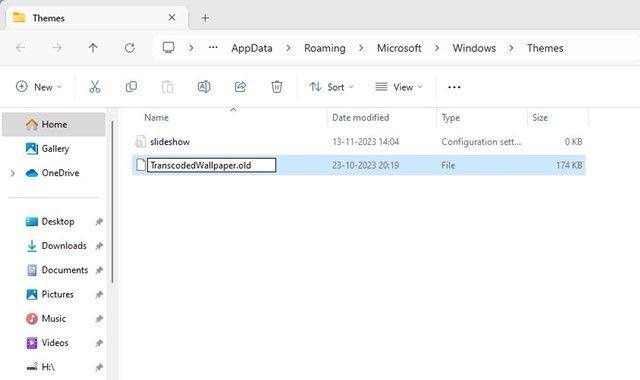This screenshot has height=380, width=640.
Task: Open the View dropdown
Action: pos(399,87)
